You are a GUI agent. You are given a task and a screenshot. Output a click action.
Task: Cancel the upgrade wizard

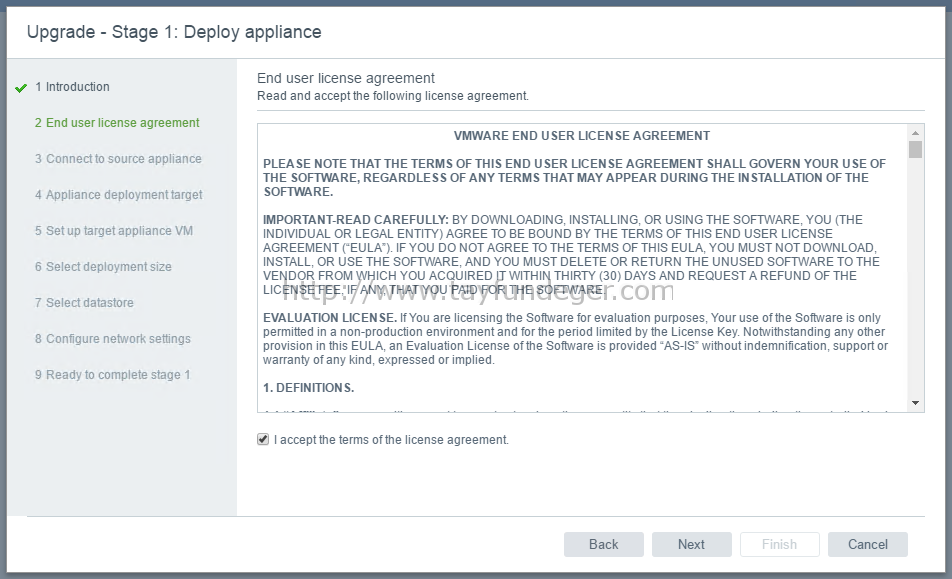868,544
